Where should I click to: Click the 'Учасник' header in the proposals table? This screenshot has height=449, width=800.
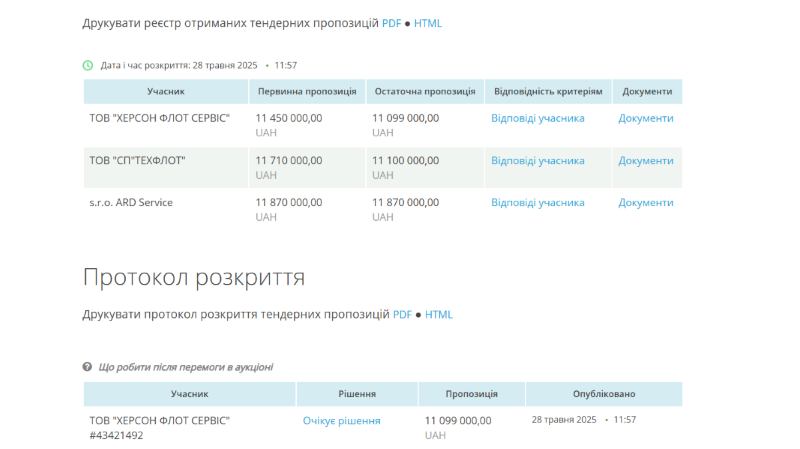tap(166, 91)
